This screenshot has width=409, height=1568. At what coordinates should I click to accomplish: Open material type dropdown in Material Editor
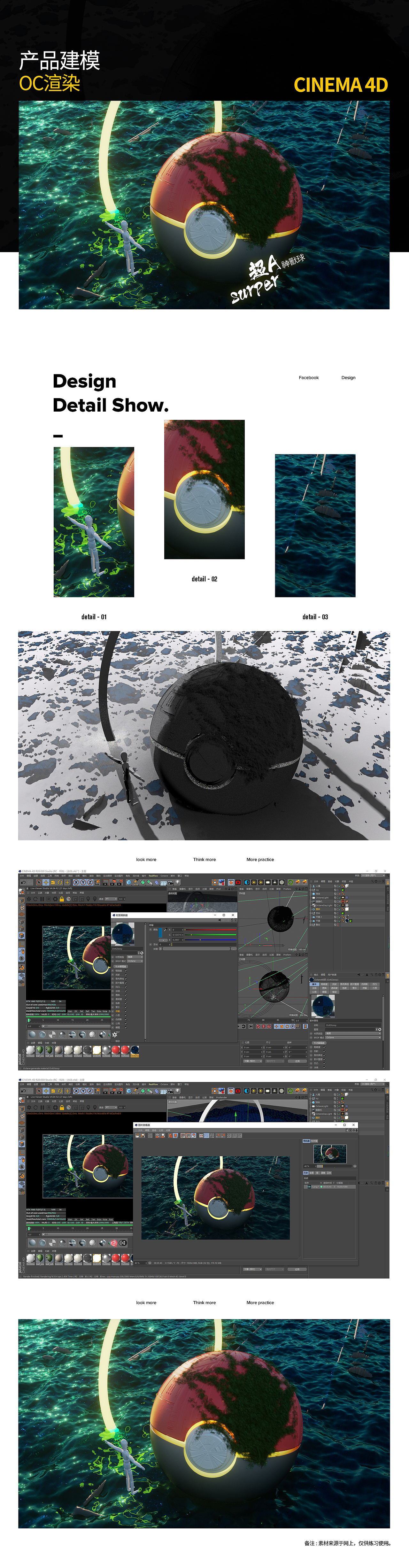(x=135, y=957)
